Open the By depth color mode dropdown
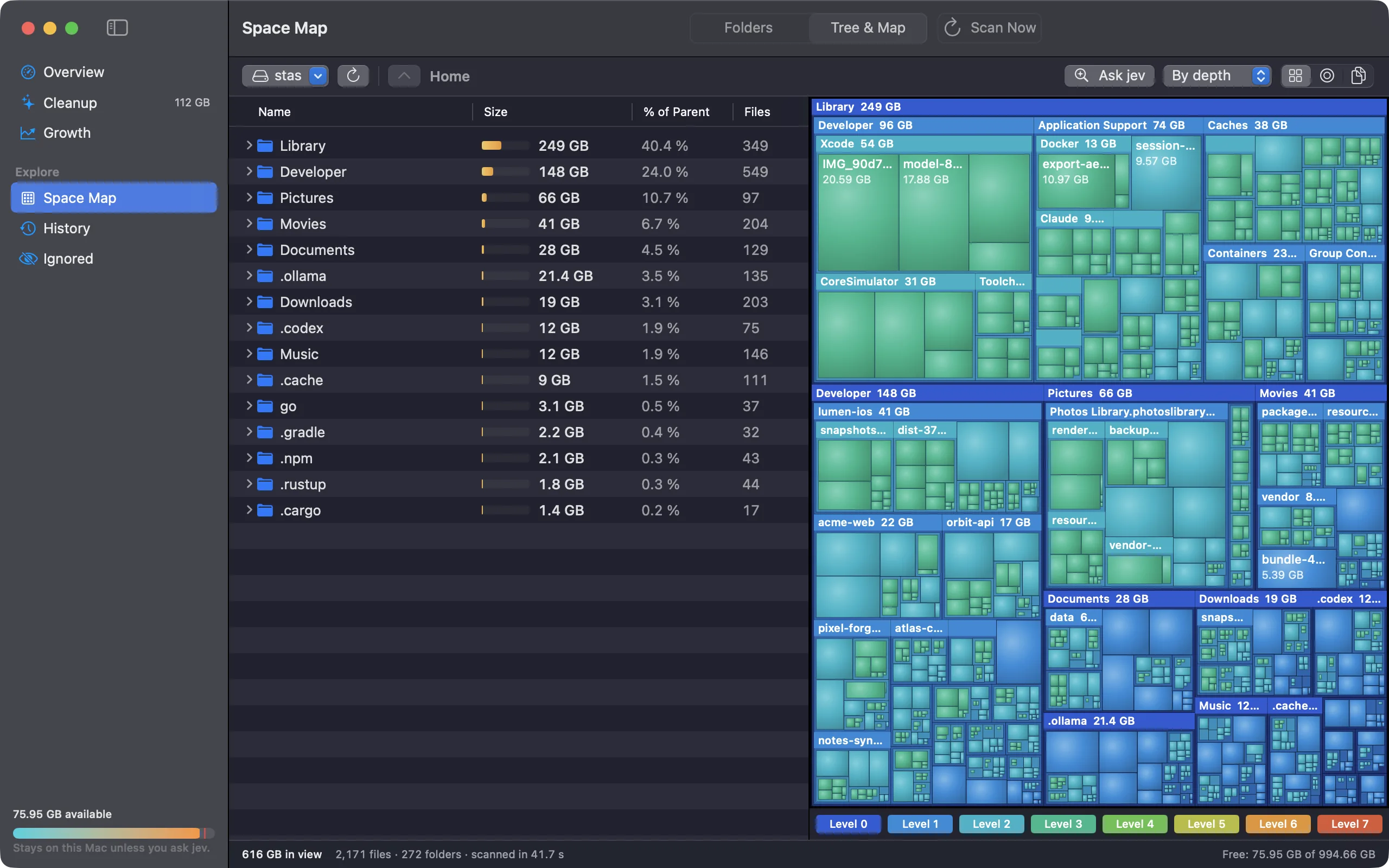Screen dimensions: 1389x868 click(x=1217, y=76)
